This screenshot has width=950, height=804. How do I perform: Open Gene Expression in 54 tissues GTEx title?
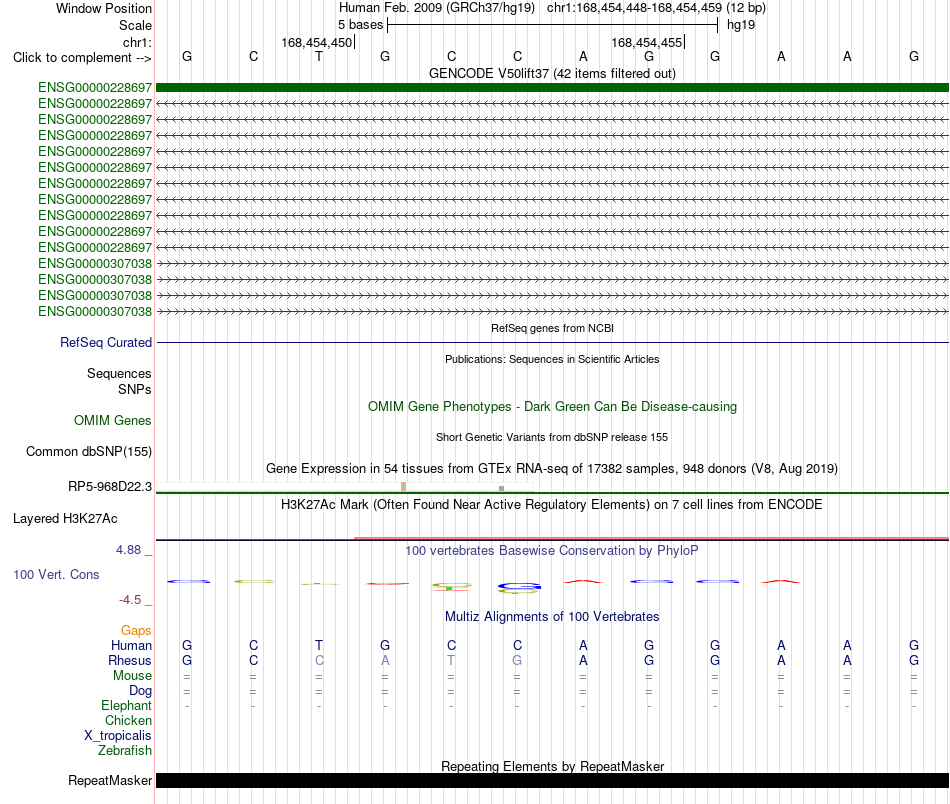point(552,468)
